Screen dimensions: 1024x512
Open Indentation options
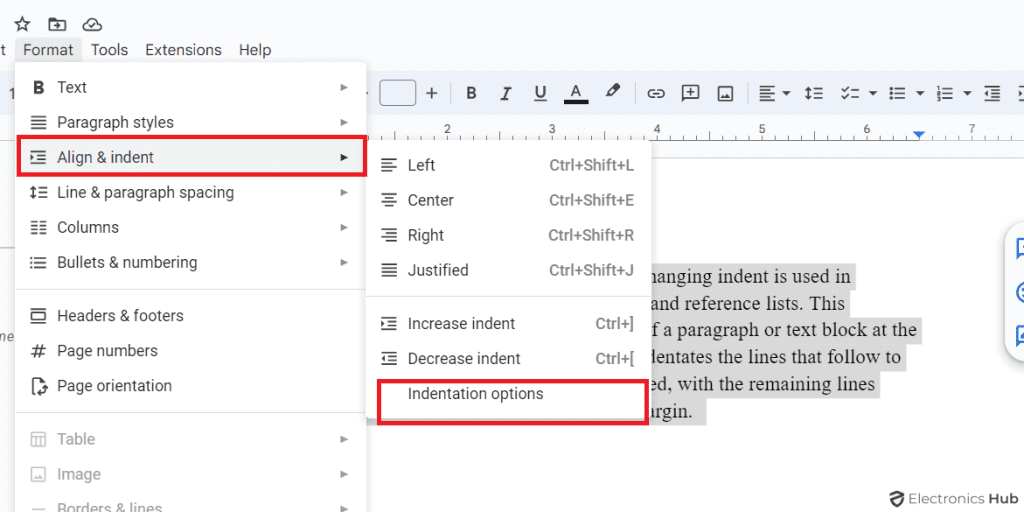point(508,394)
